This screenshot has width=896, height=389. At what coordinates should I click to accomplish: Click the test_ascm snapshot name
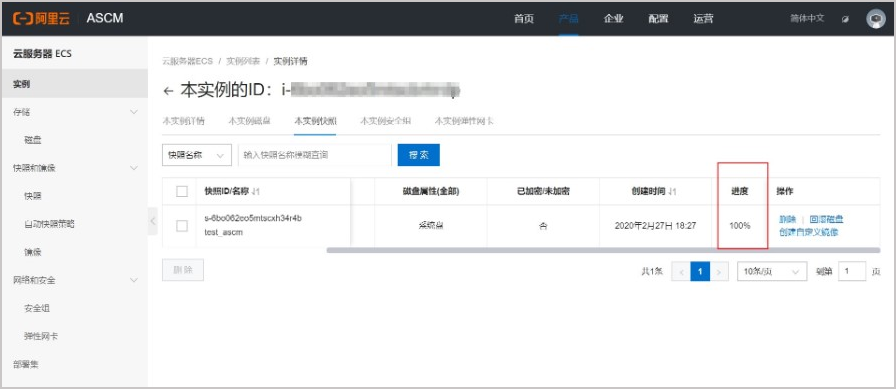(x=223, y=232)
